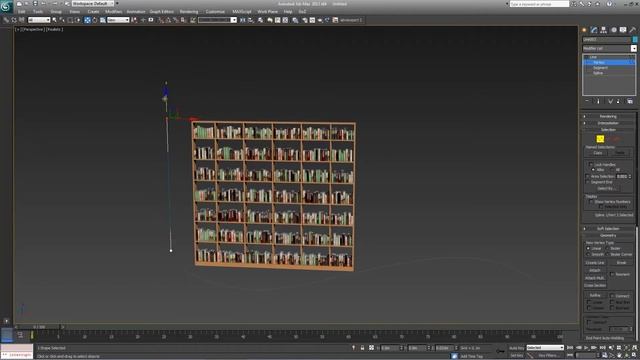640x360 pixels.
Task: Click the Create Line button
Action: [595, 262]
